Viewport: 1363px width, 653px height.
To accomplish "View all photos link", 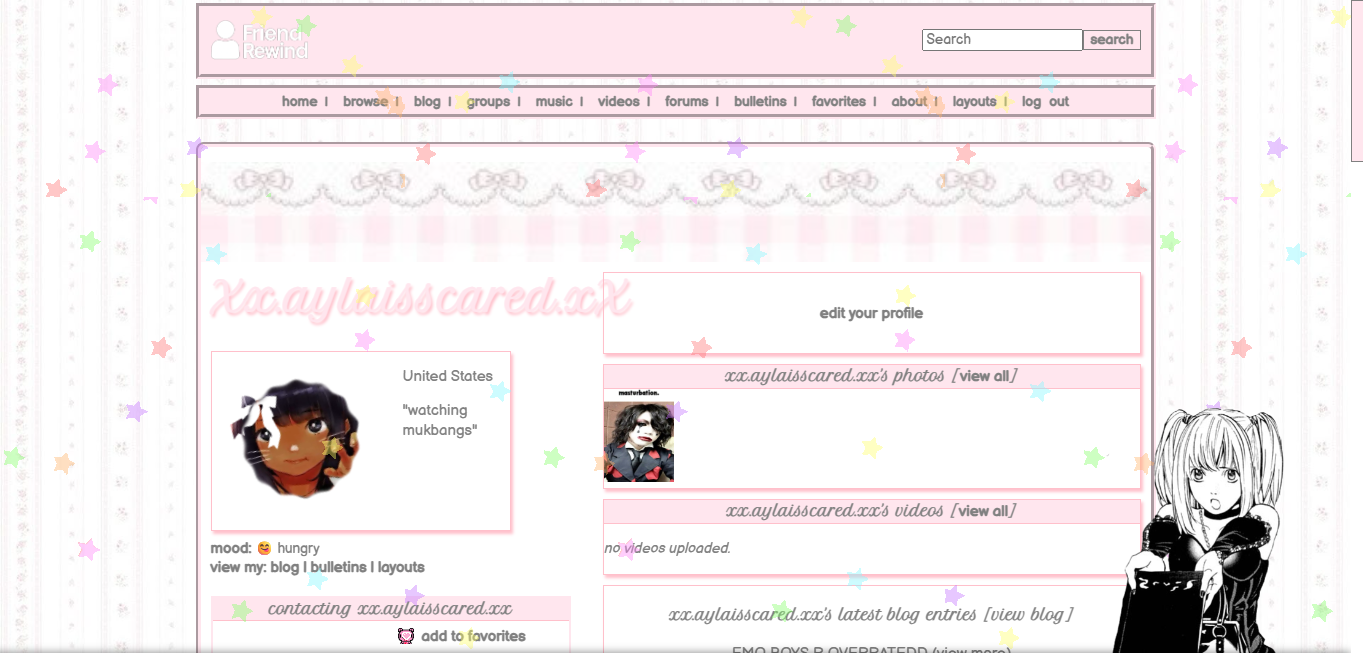I will pyautogui.click(x=985, y=376).
